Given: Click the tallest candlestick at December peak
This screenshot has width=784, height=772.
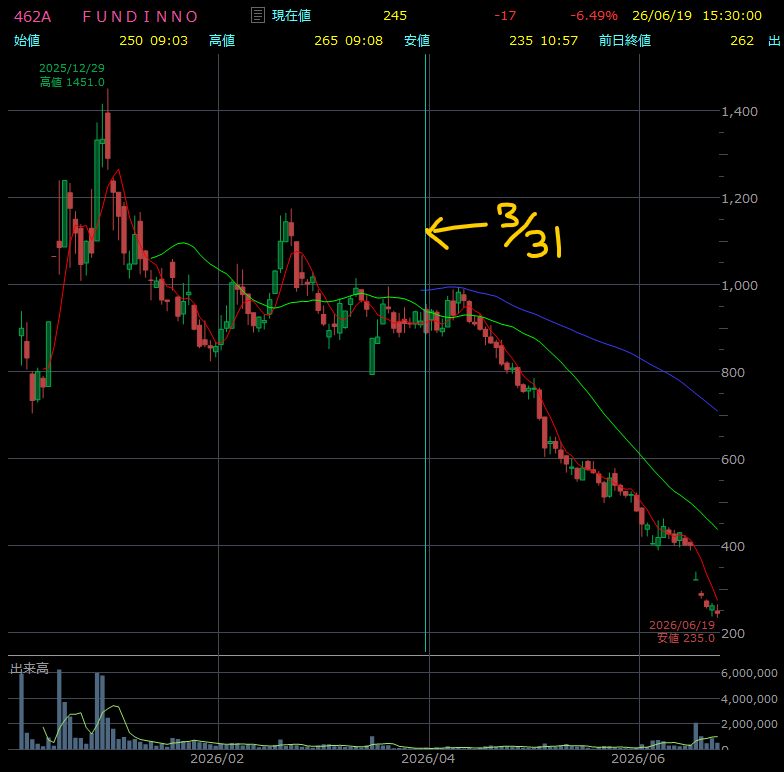Looking at the screenshot, I should 108,136.
